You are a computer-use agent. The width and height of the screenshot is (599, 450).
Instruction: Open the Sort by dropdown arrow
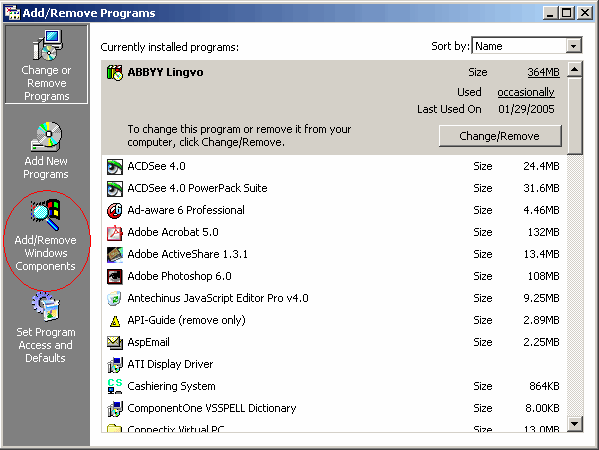tap(573, 46)
